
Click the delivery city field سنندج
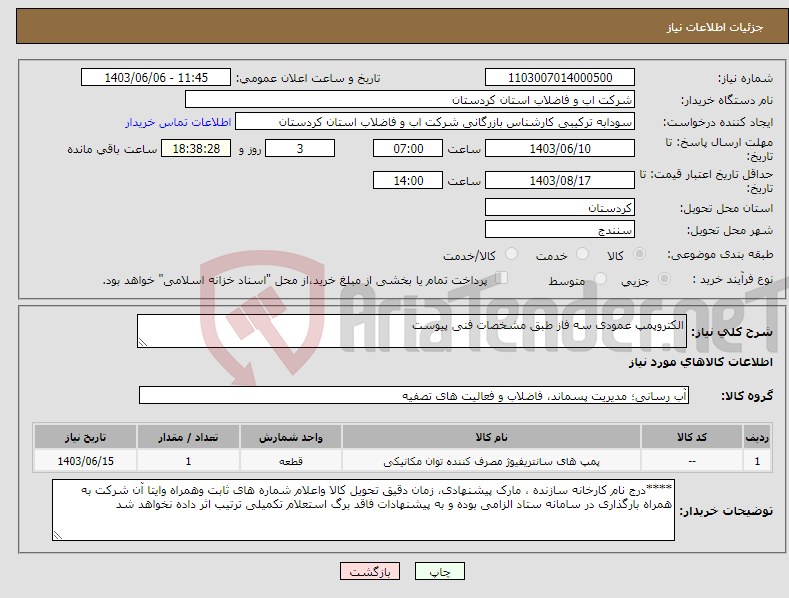click(x=560, y=230)
